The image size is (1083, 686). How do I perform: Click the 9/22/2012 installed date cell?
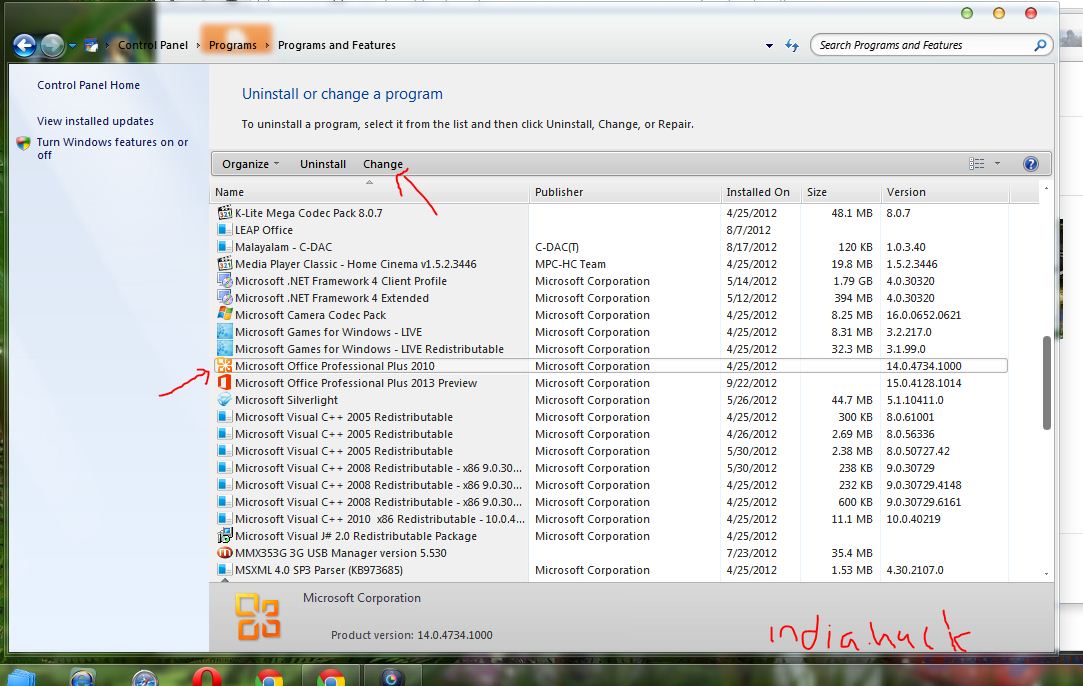751,383
